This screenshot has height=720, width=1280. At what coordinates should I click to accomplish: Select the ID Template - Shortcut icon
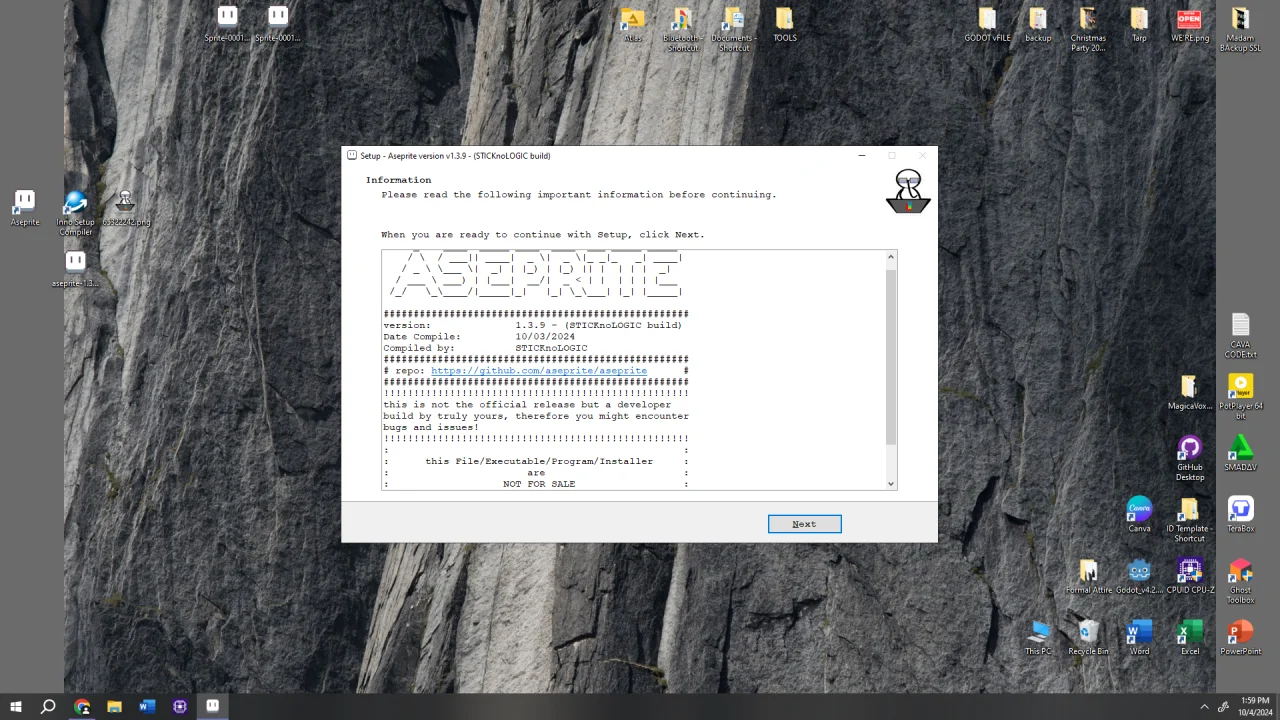coord(1189,520)
